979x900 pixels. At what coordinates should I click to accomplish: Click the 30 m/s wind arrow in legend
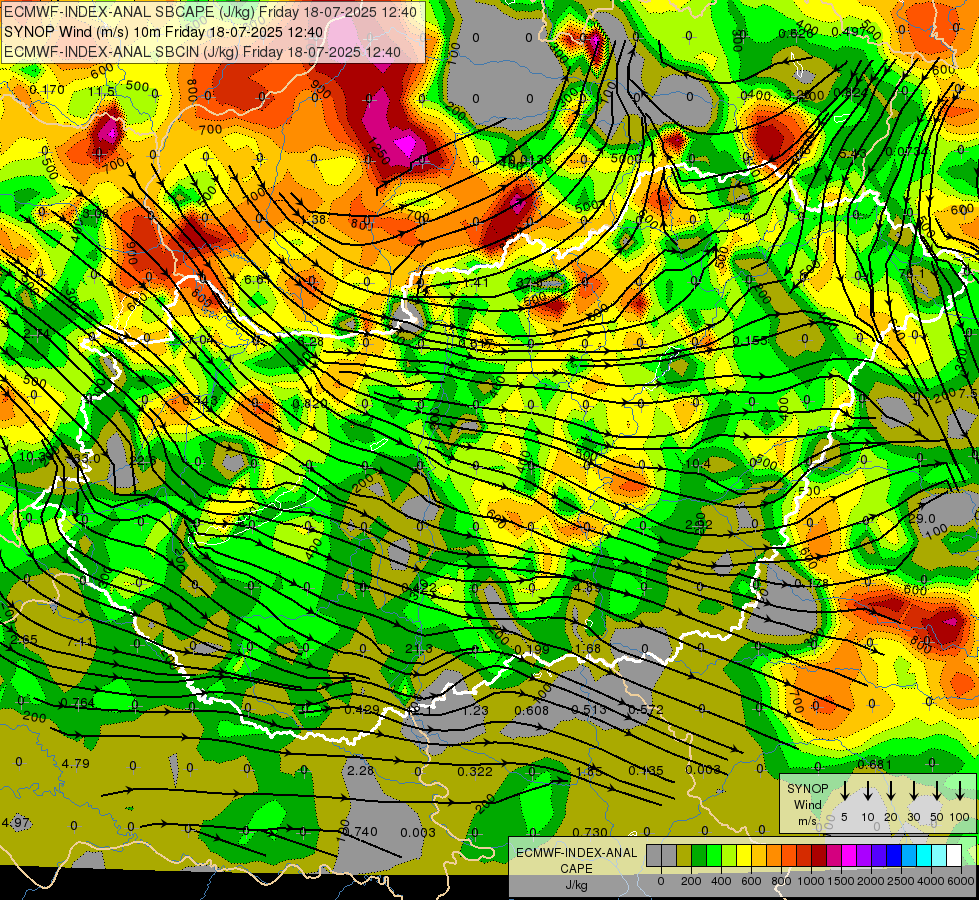[x=913, y=791]
